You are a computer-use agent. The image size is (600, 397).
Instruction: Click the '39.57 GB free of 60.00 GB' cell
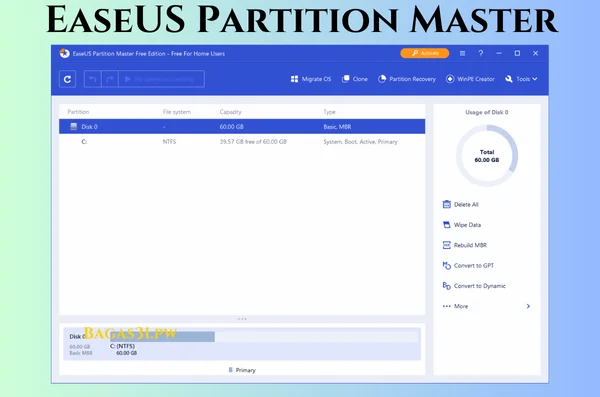click(253, 142)
